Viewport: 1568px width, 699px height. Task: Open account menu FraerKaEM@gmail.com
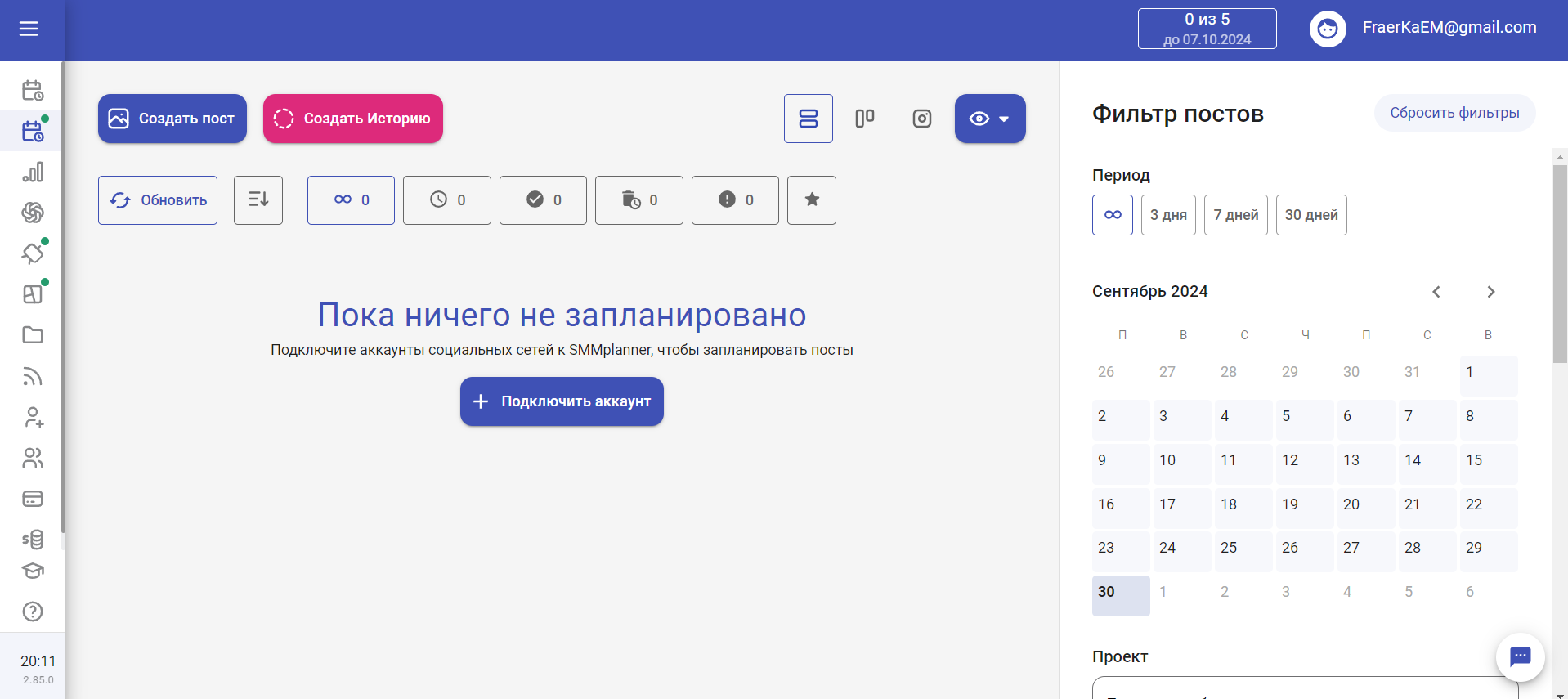coord(1449,28)
